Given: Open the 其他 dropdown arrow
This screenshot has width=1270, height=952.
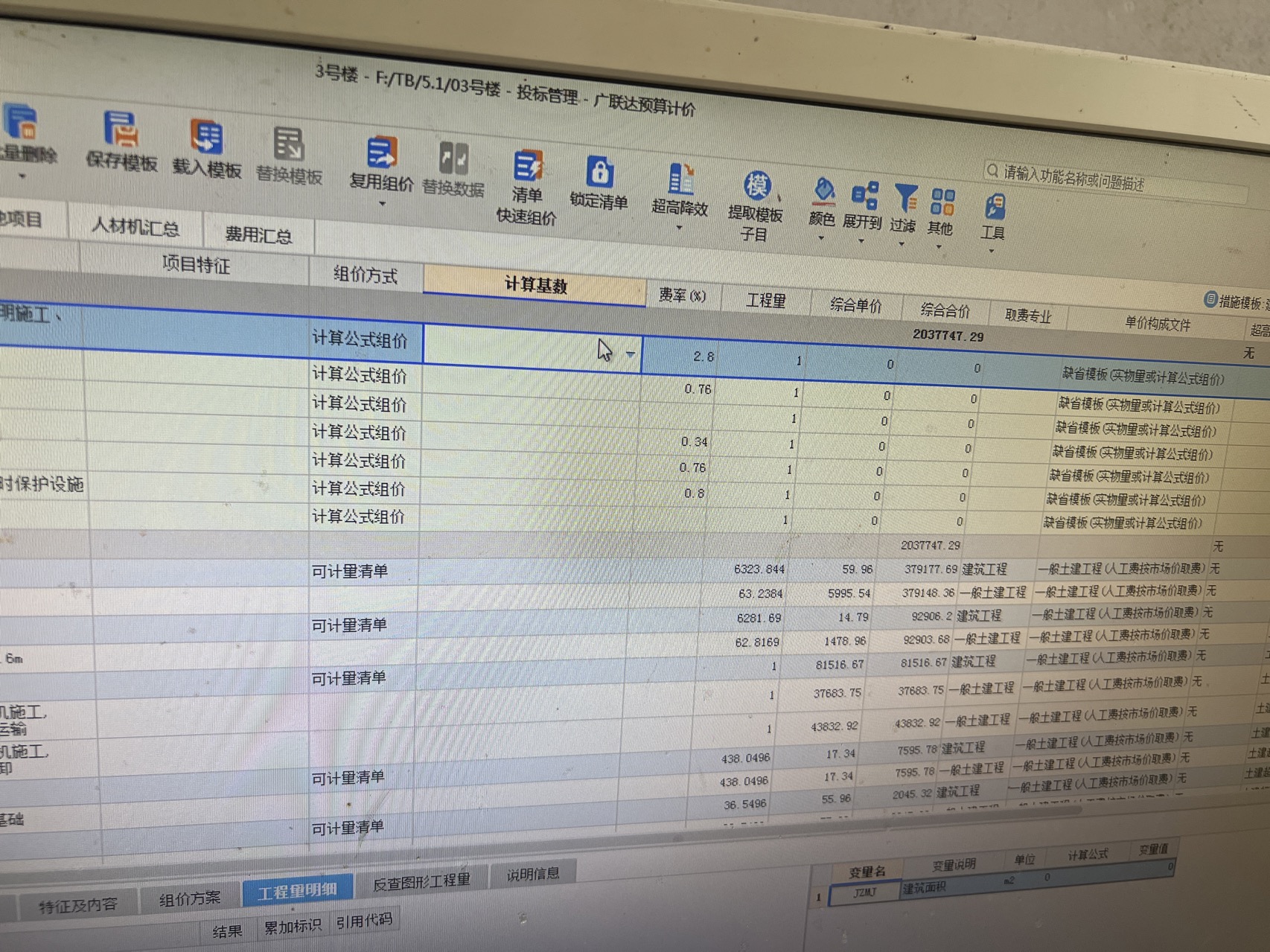Looking at the screenshot, I should tap(938, 247).
